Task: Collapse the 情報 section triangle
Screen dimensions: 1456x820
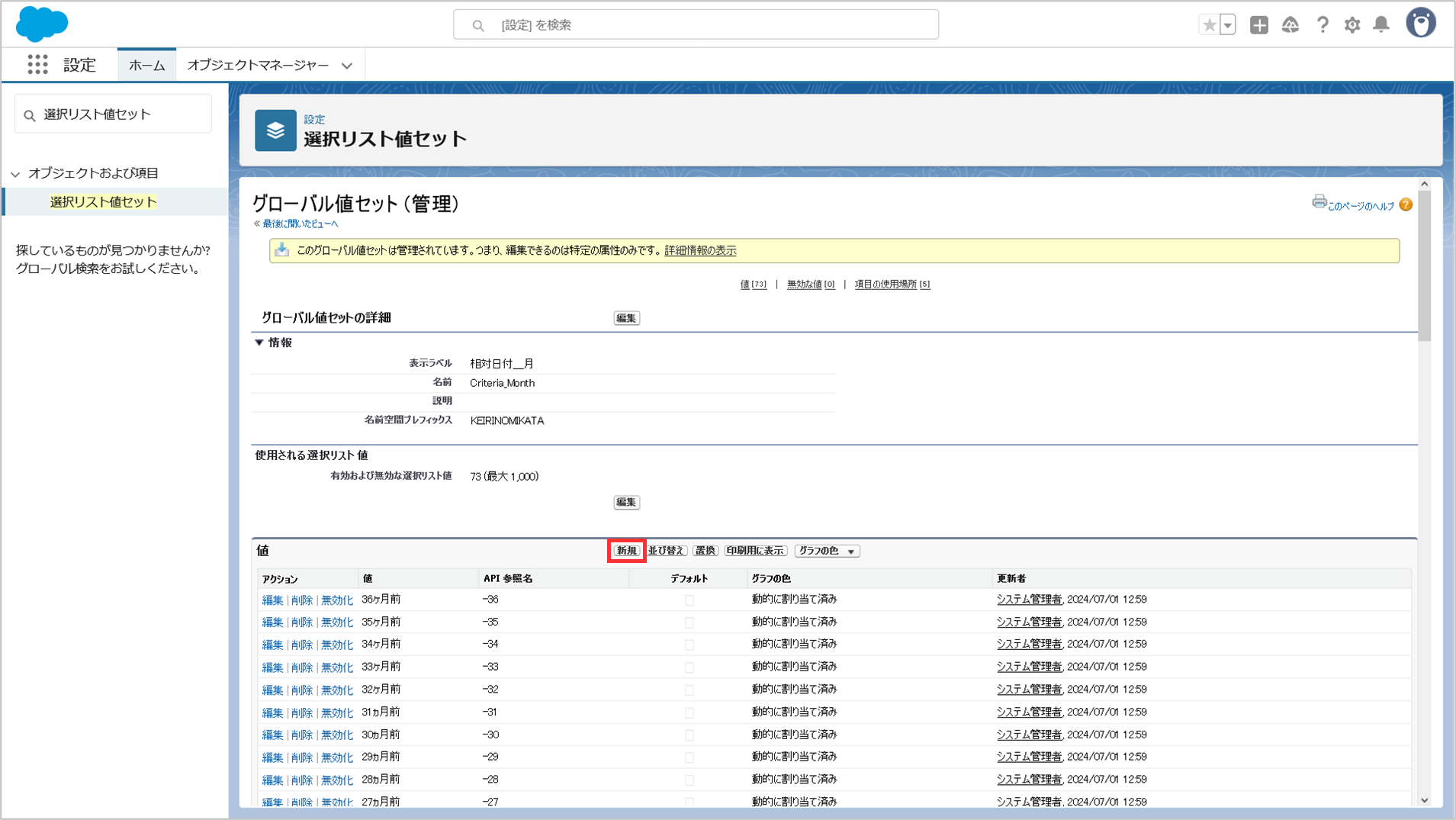Action: coord(259,342)
